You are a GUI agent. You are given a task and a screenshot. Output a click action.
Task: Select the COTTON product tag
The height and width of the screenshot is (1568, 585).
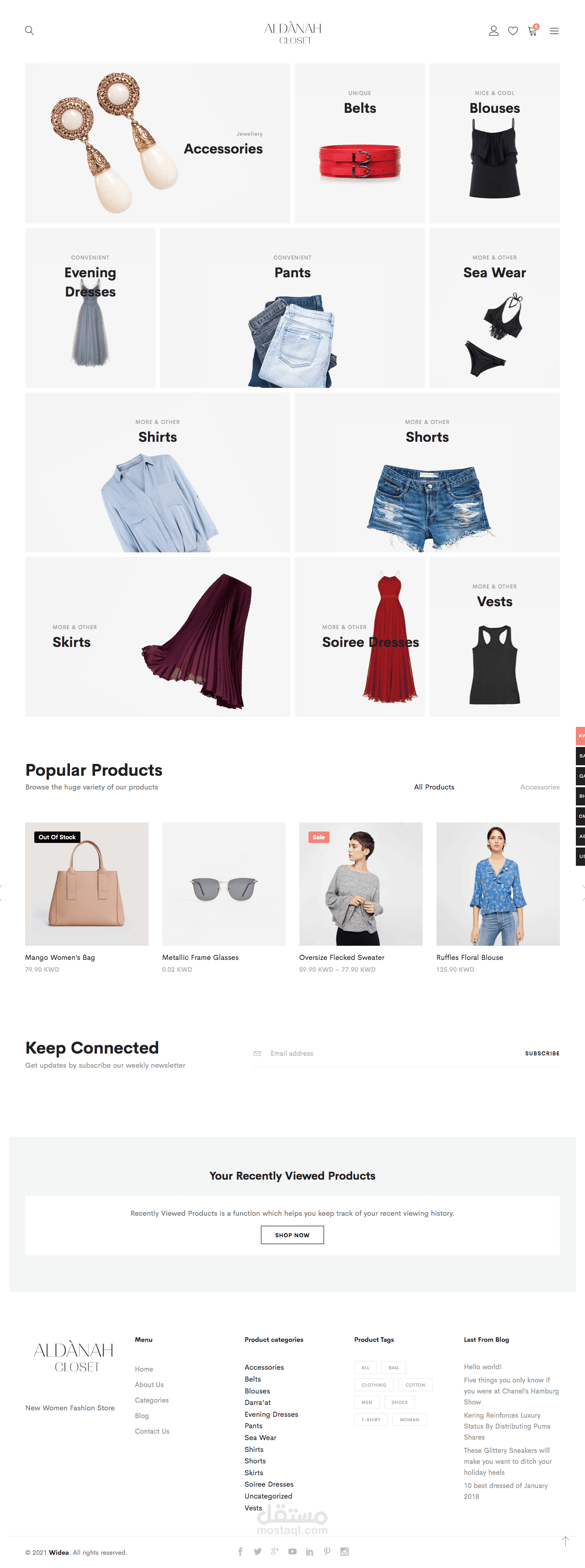[x=415, y=1385]
